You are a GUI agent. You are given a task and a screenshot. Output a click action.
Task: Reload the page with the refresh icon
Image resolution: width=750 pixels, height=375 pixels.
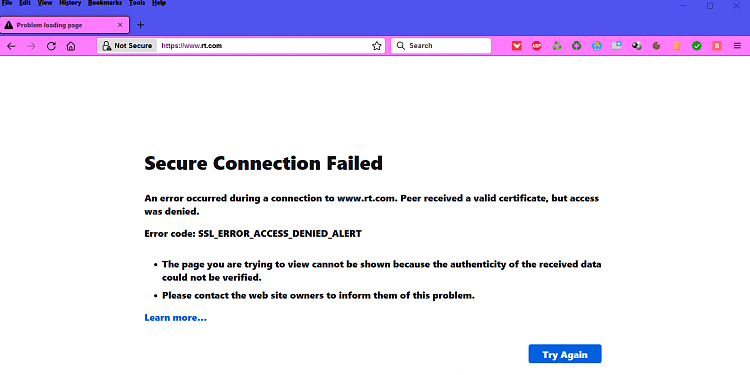tap(51, 46)
